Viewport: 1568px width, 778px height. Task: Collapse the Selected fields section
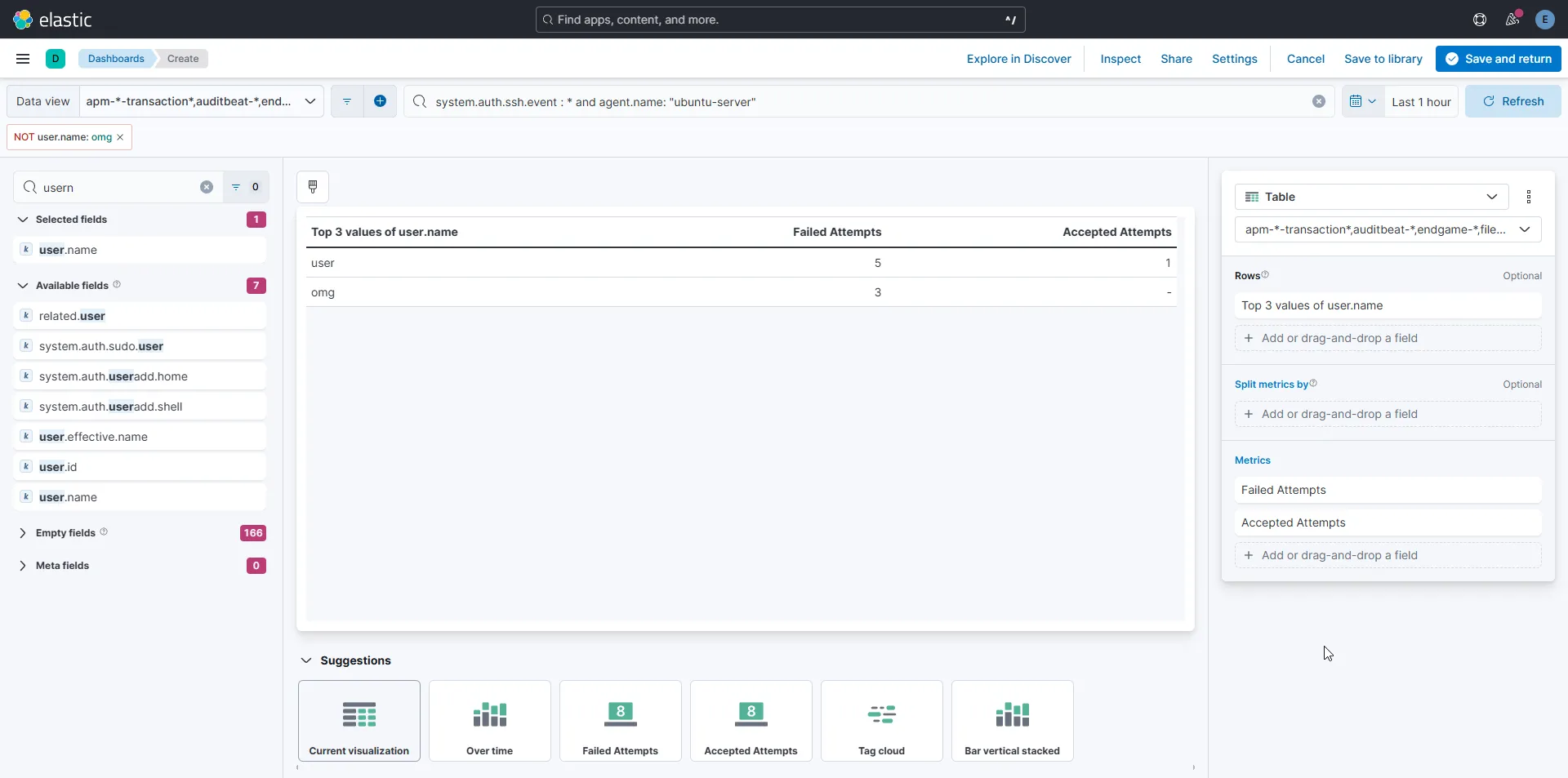click(23, 220)
